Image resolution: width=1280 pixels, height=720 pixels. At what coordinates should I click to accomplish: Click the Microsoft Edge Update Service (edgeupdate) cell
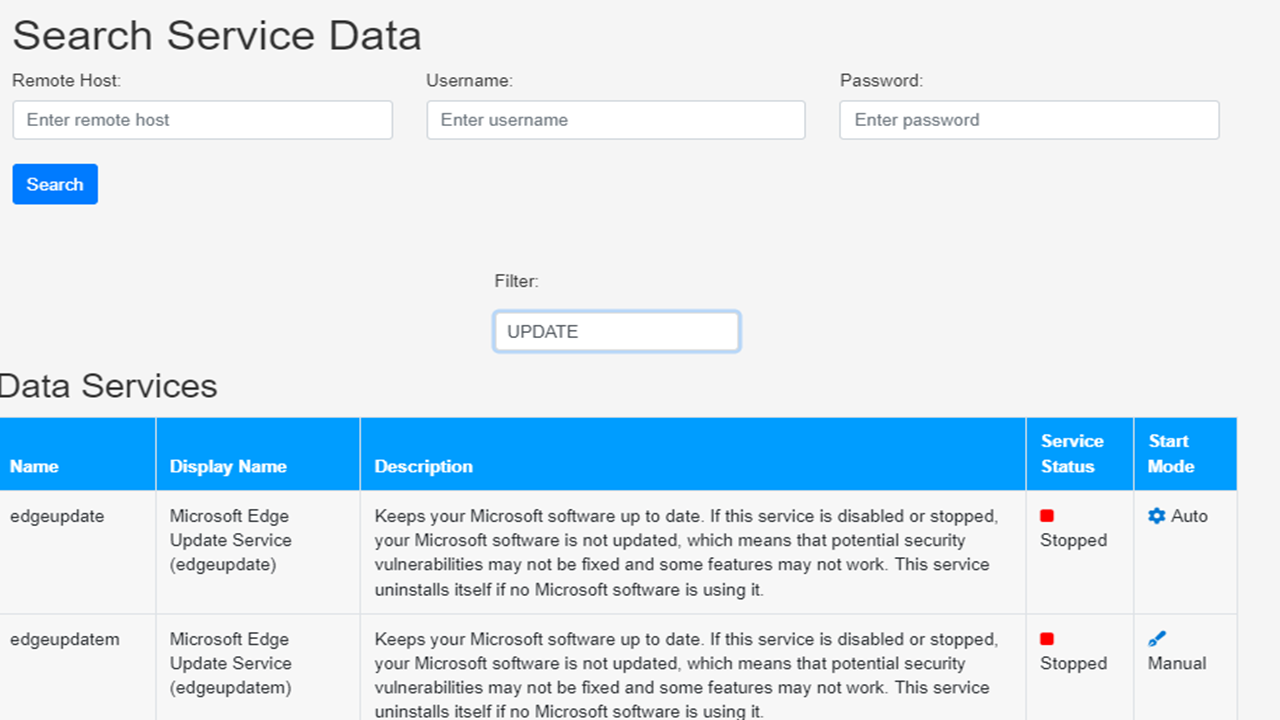[230, 540]
